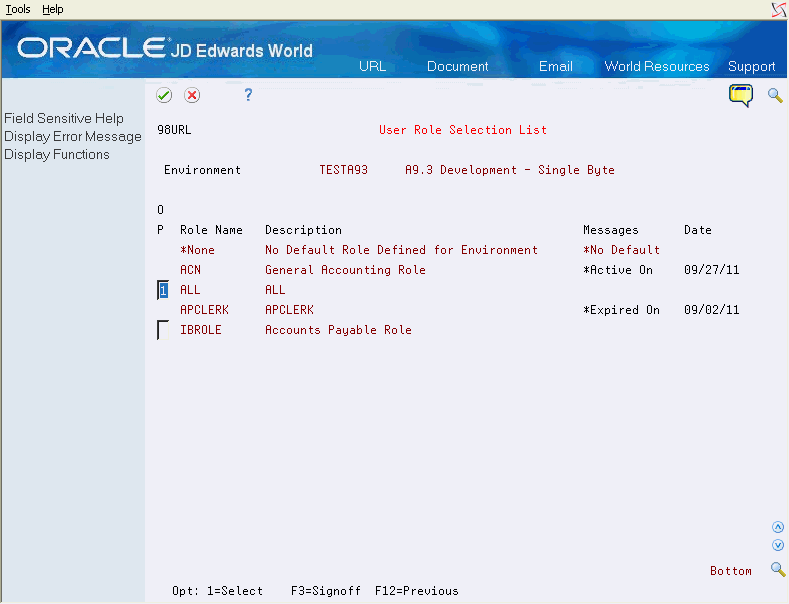Image resolution: width=789 pixels, height=604 pixels.
Task: Click the scroll down arrow icon
Action: tap(778, 545)
